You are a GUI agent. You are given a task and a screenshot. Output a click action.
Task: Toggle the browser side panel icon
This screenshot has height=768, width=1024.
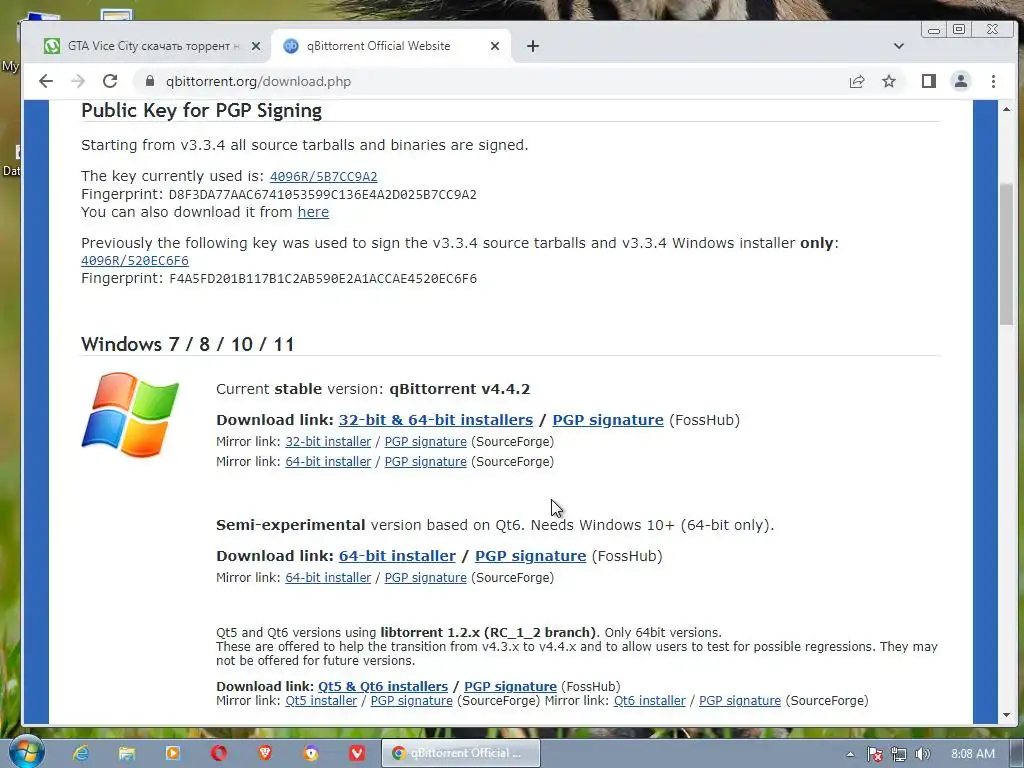929,81
